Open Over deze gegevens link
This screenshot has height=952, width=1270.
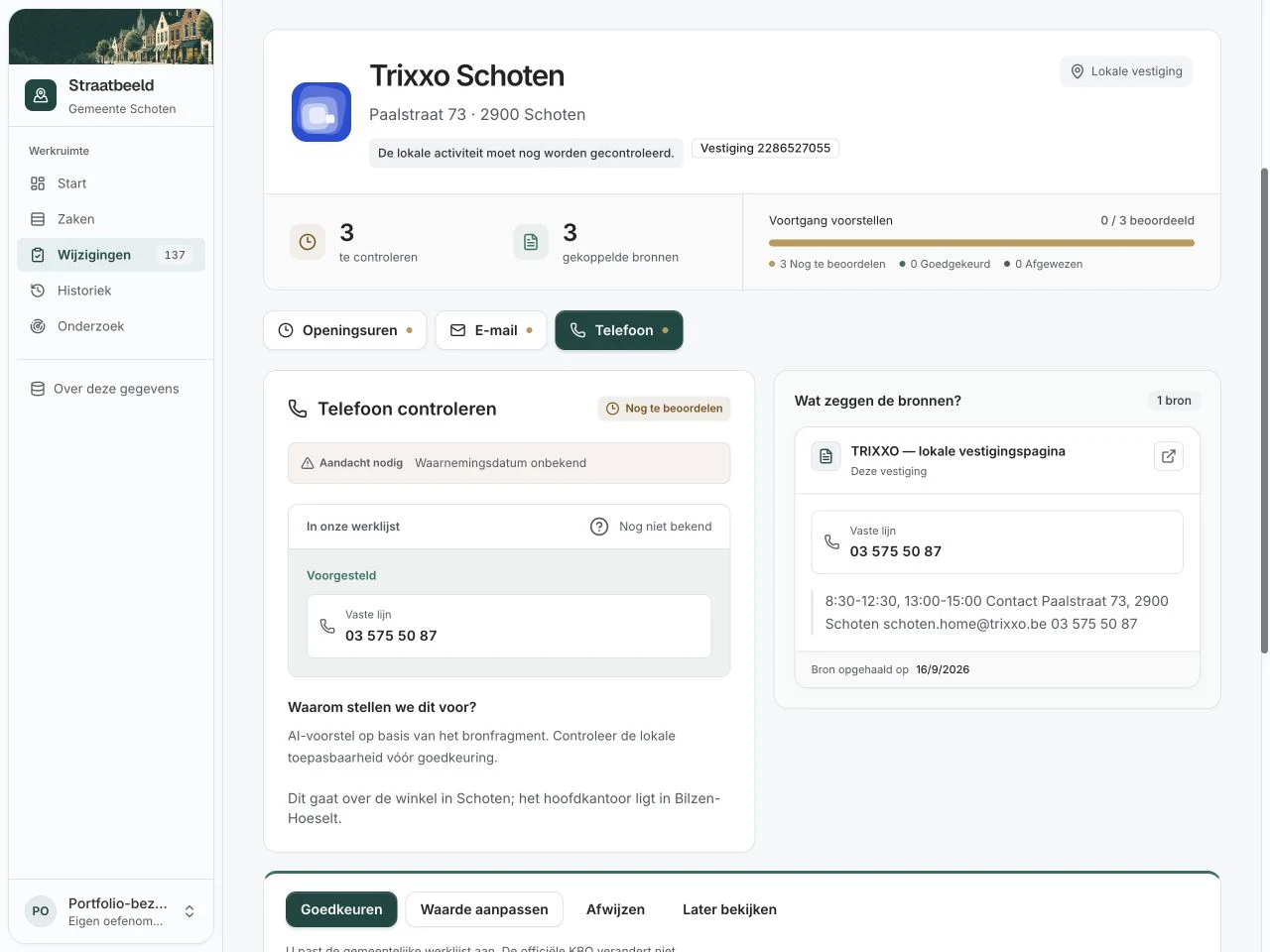tap(111, 389)
